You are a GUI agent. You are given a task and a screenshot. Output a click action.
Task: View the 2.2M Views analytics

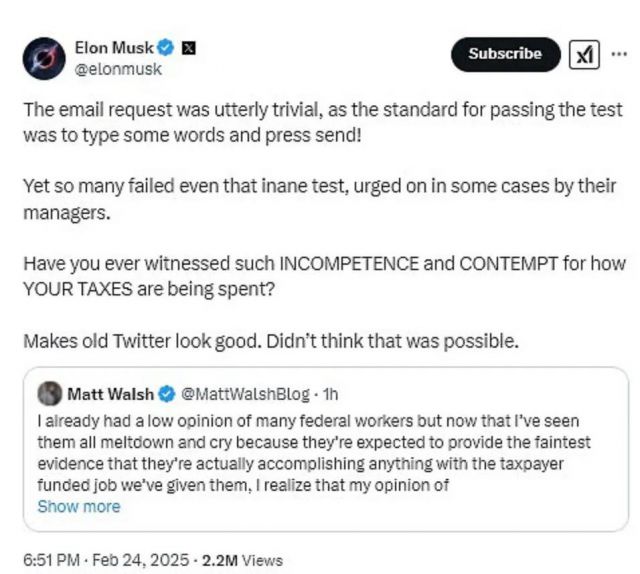[242, 560]
